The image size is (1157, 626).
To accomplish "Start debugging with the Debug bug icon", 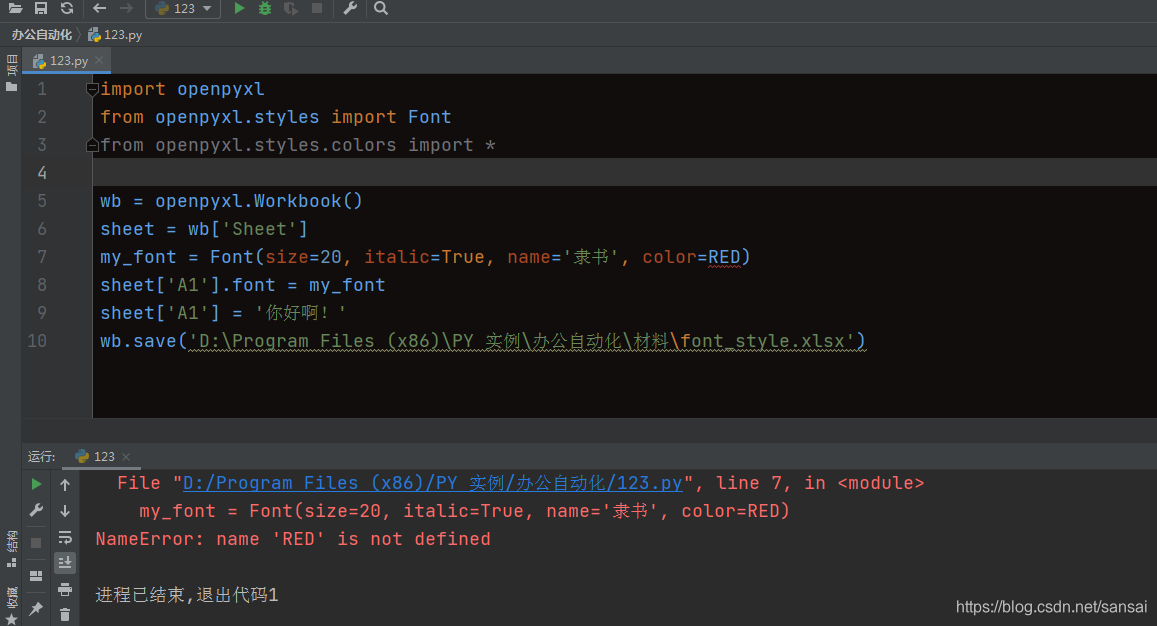I will click(265, 9).
